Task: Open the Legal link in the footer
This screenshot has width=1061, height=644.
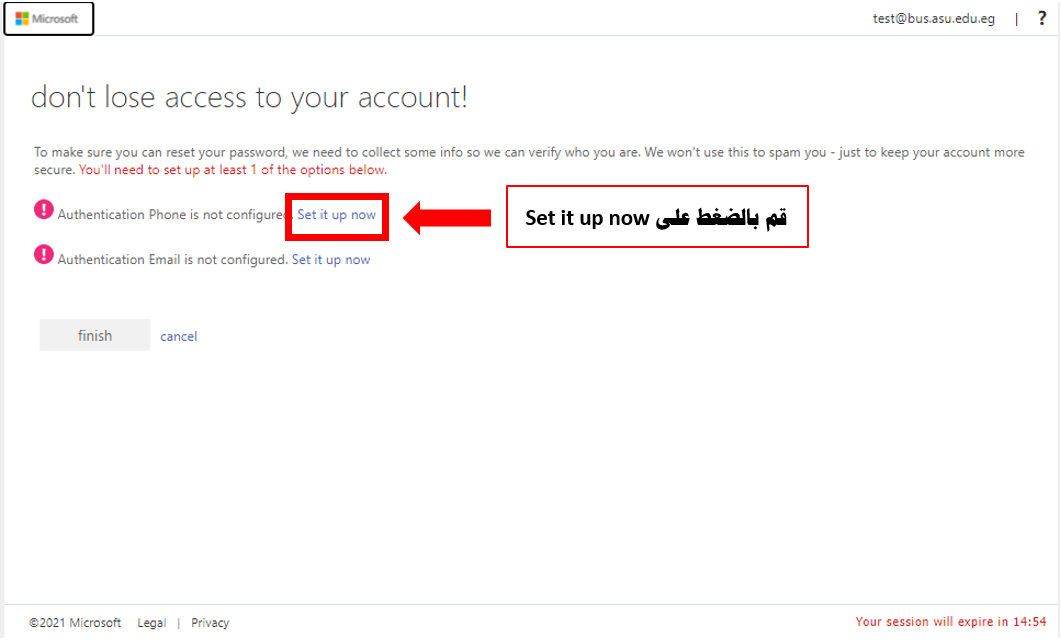Action: 152,622
